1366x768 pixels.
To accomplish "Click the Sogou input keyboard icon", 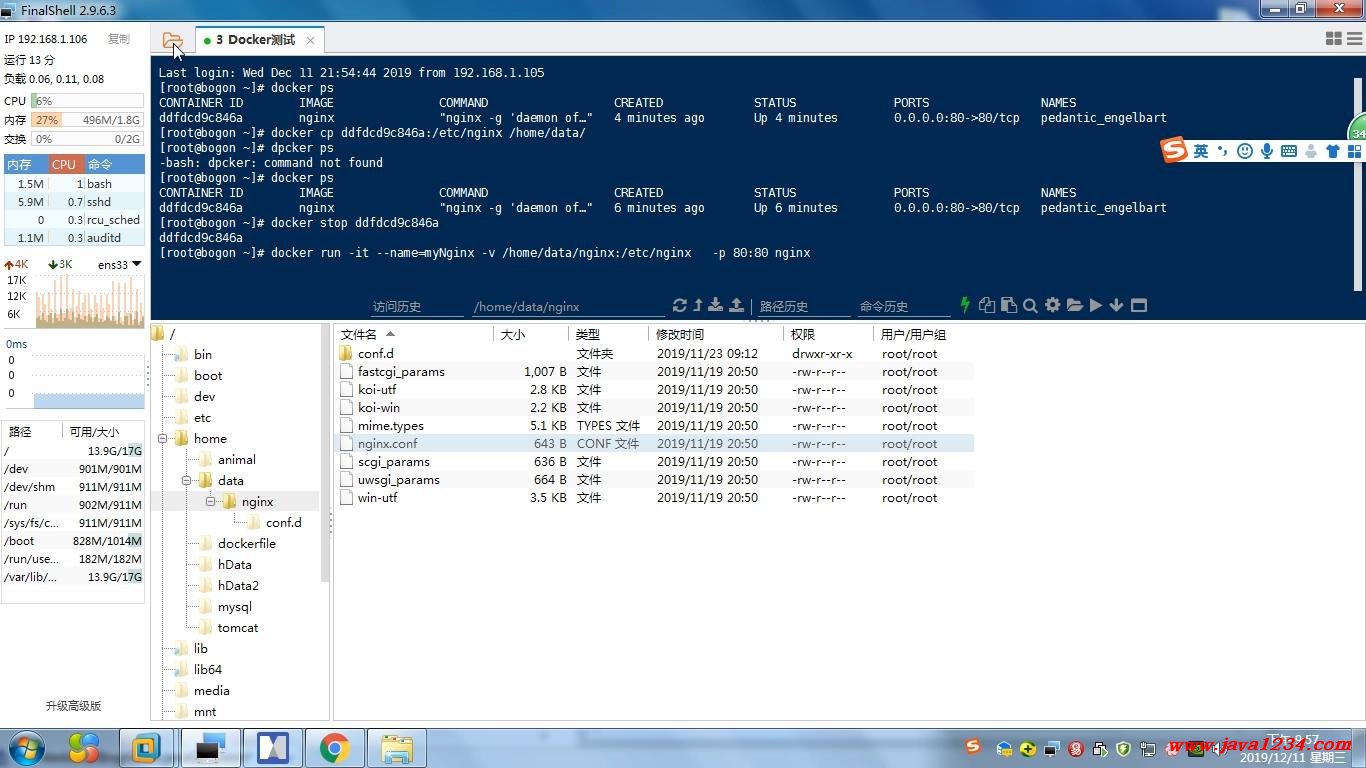I will [1289, 151].
